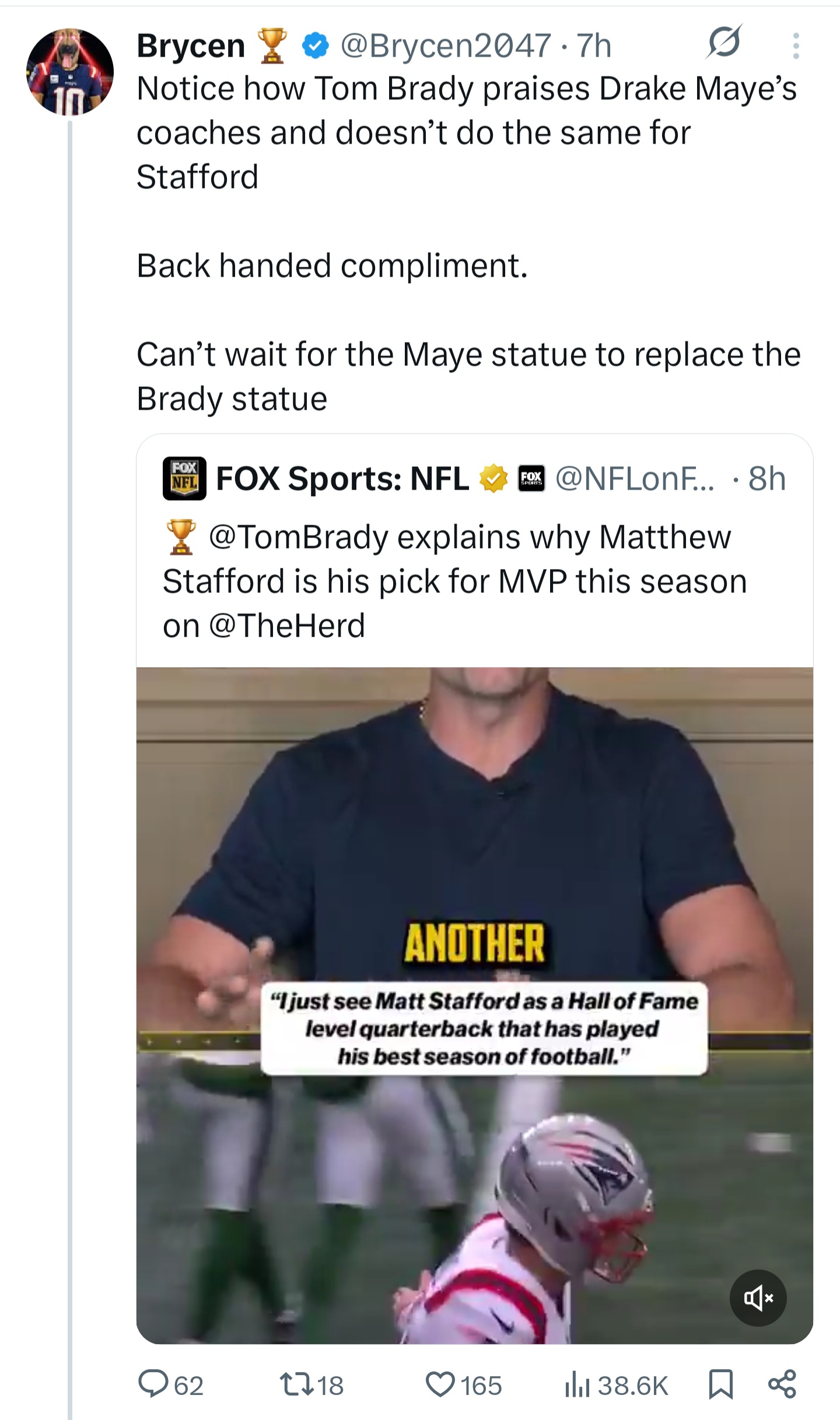Open the @NFLonF... handle in quote
Viewport: 840px width, 1420px height.
(x=634, y=479)
